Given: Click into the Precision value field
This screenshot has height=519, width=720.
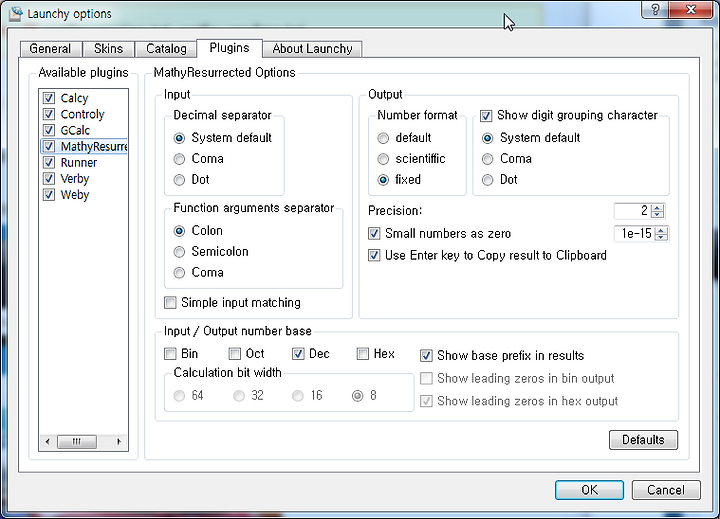Looking at the screenshot, I should (x=633, y=211).
